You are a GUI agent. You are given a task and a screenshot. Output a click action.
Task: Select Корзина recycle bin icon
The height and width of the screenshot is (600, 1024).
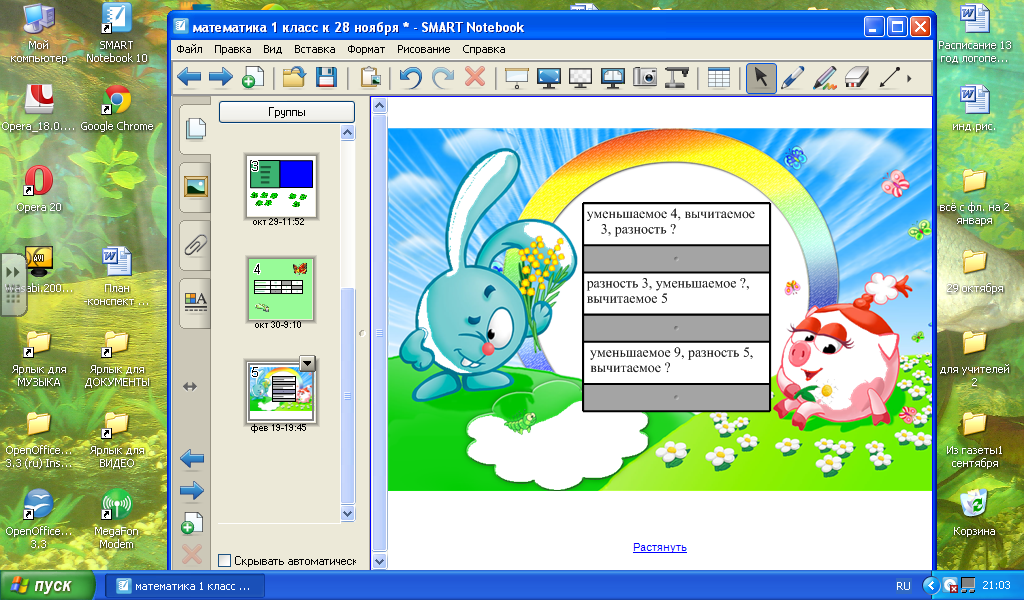tap(974, 514)
